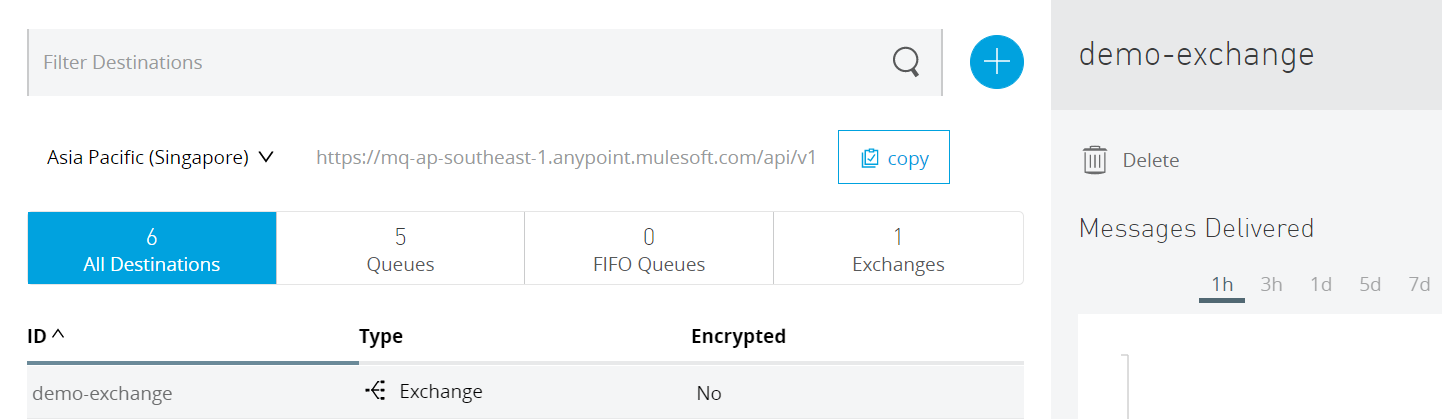Click the Delete label in side panel
This screenshot has width=1442, height=419.
click(x=1151, y=160)
